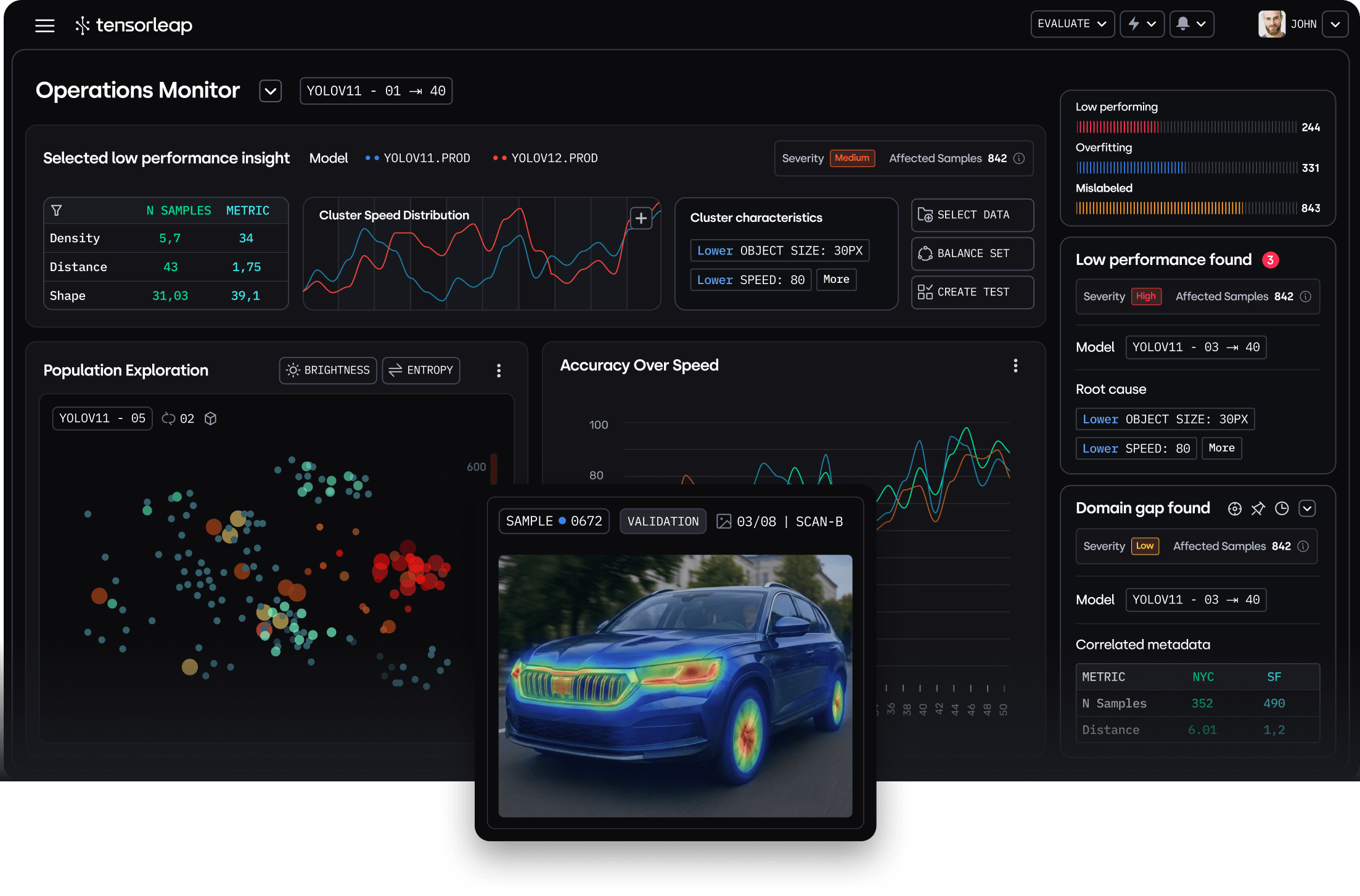This screenshot has height=896, width=1360.
Task: Click the 3D cube icon next to 02
Action: click(x=210, y=418)
